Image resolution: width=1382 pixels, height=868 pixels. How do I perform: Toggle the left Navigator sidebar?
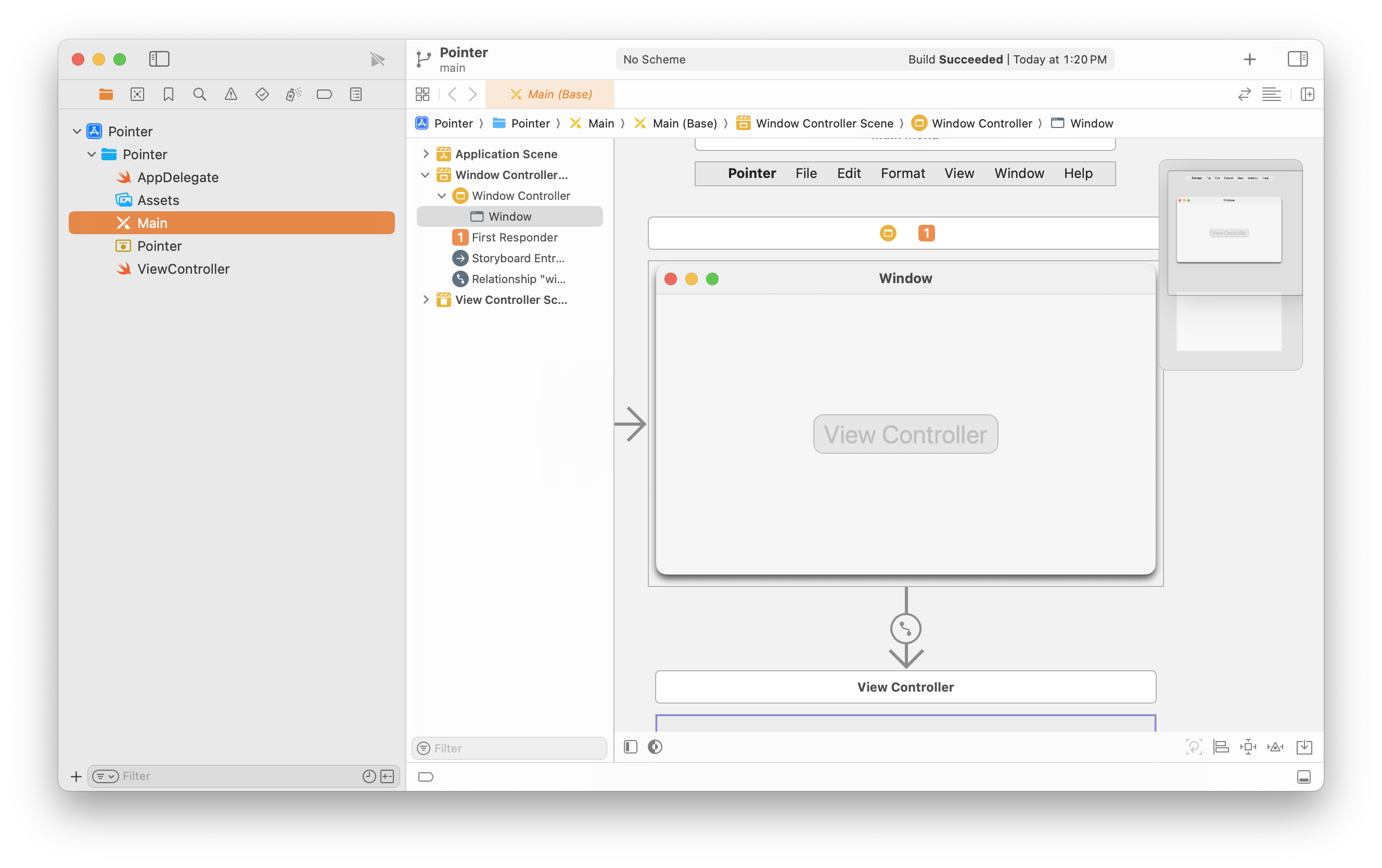(x=159, y=59)
